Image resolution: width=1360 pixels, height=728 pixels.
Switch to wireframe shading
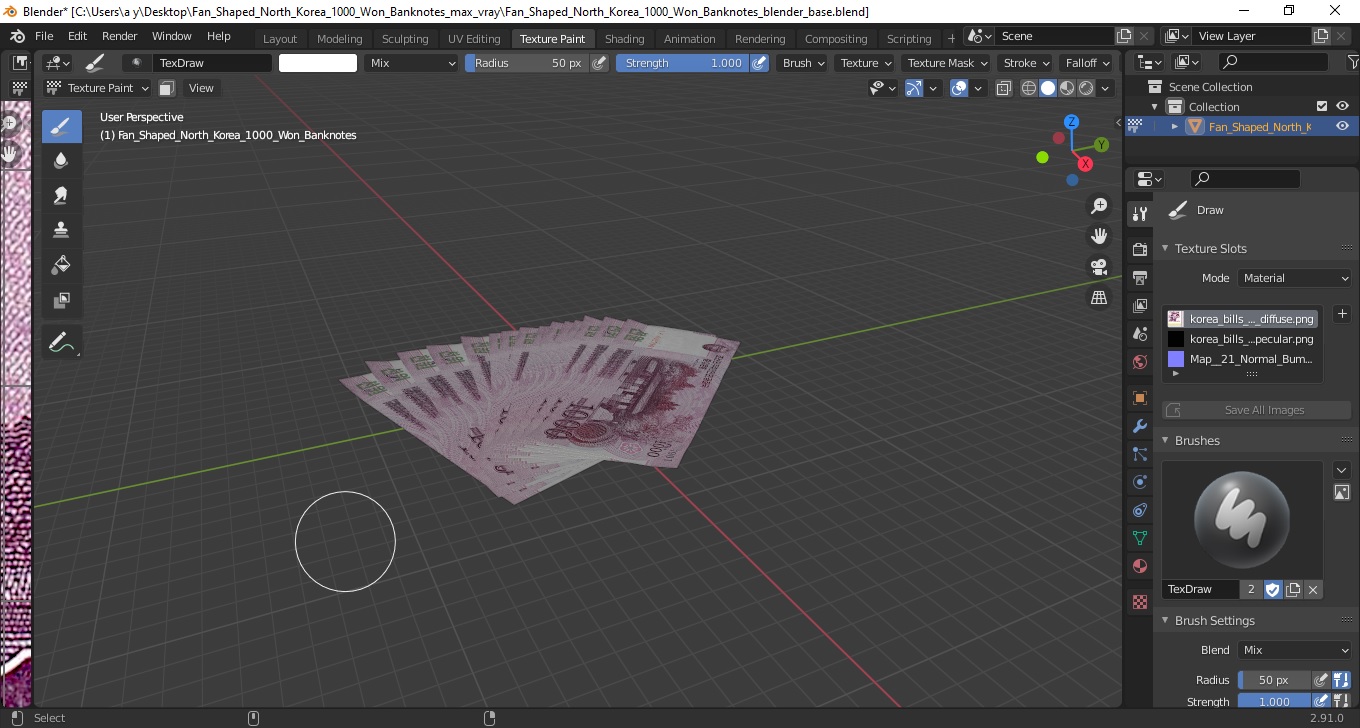[1029, 88]
